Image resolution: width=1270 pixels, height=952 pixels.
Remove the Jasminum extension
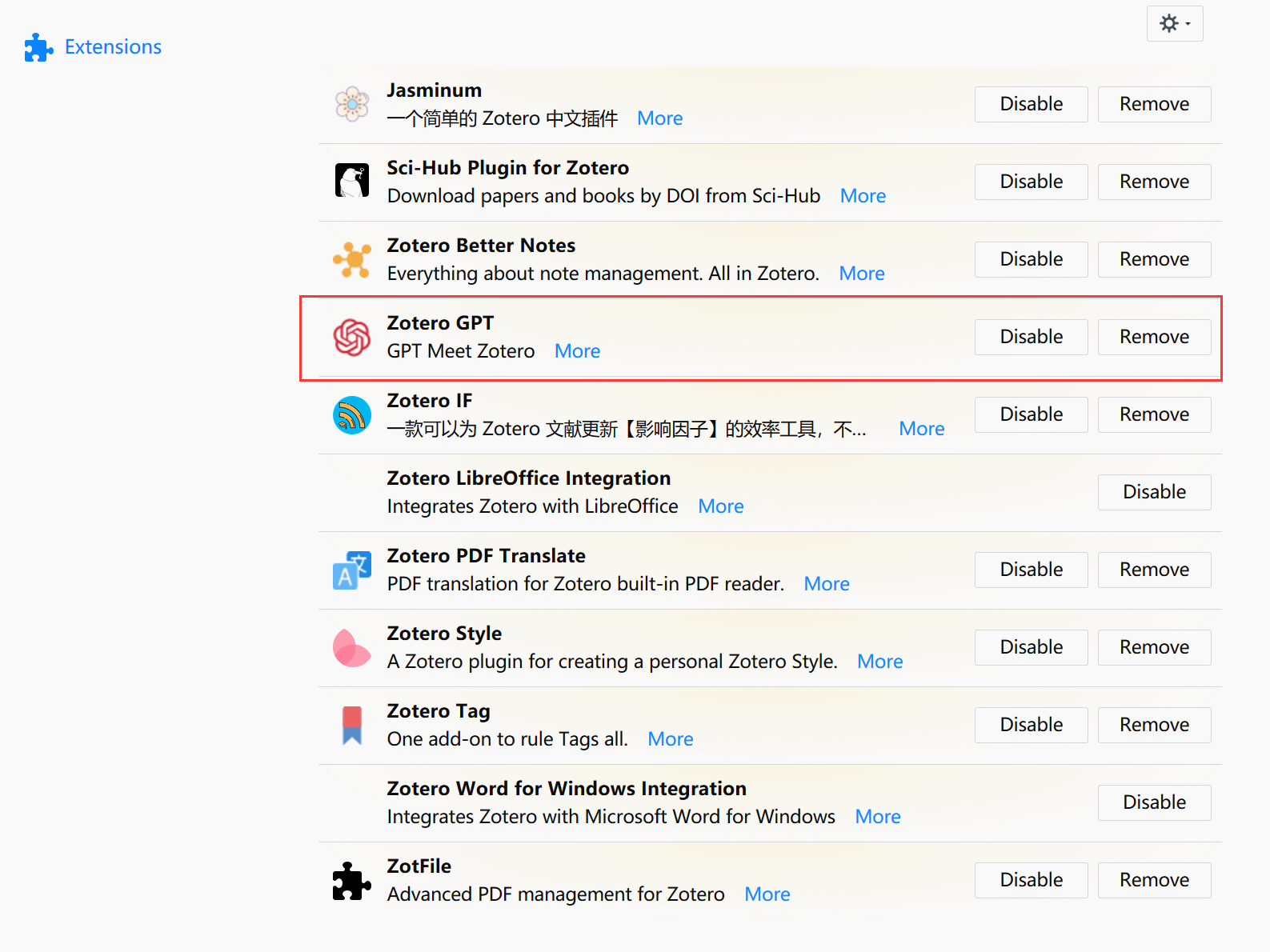coord(1154,104)
